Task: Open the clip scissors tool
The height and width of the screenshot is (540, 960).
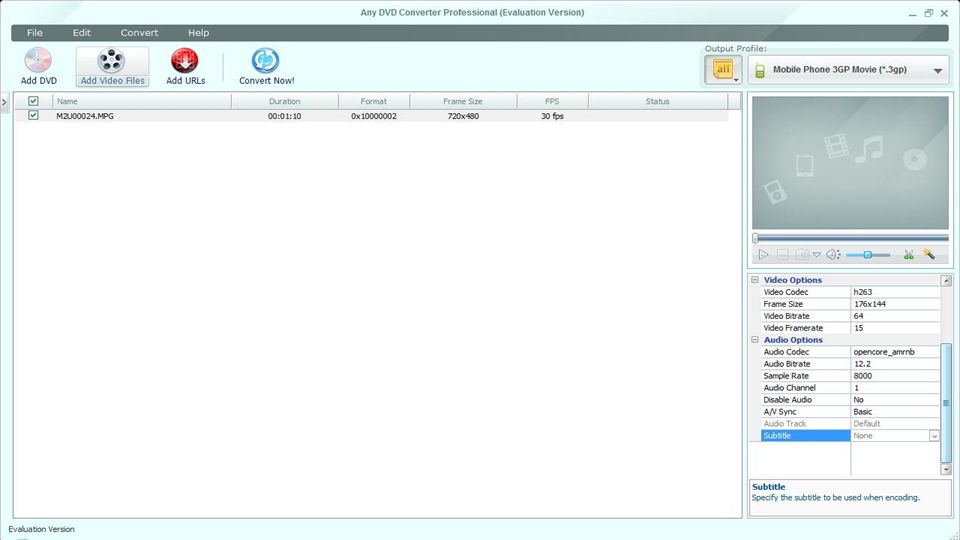Action: coord(909,254)
